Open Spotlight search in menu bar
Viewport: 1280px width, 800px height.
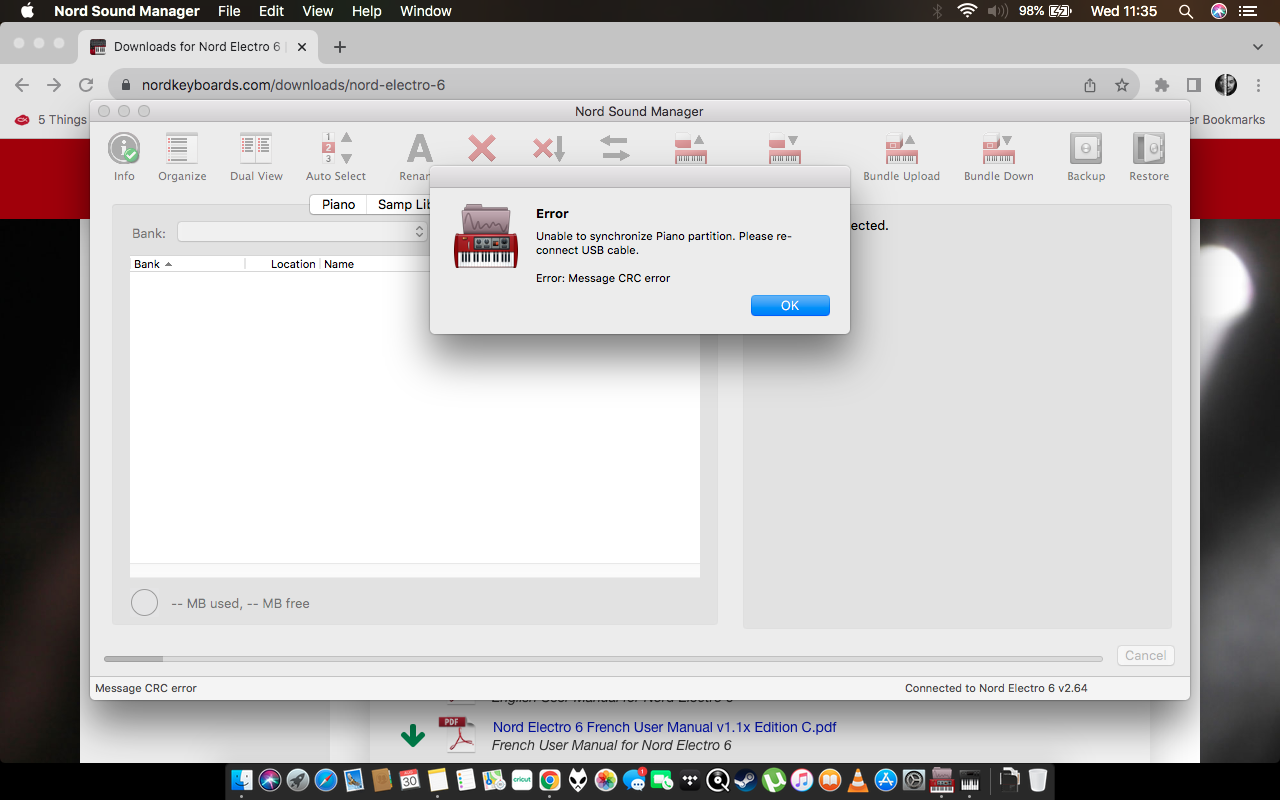1186,11
